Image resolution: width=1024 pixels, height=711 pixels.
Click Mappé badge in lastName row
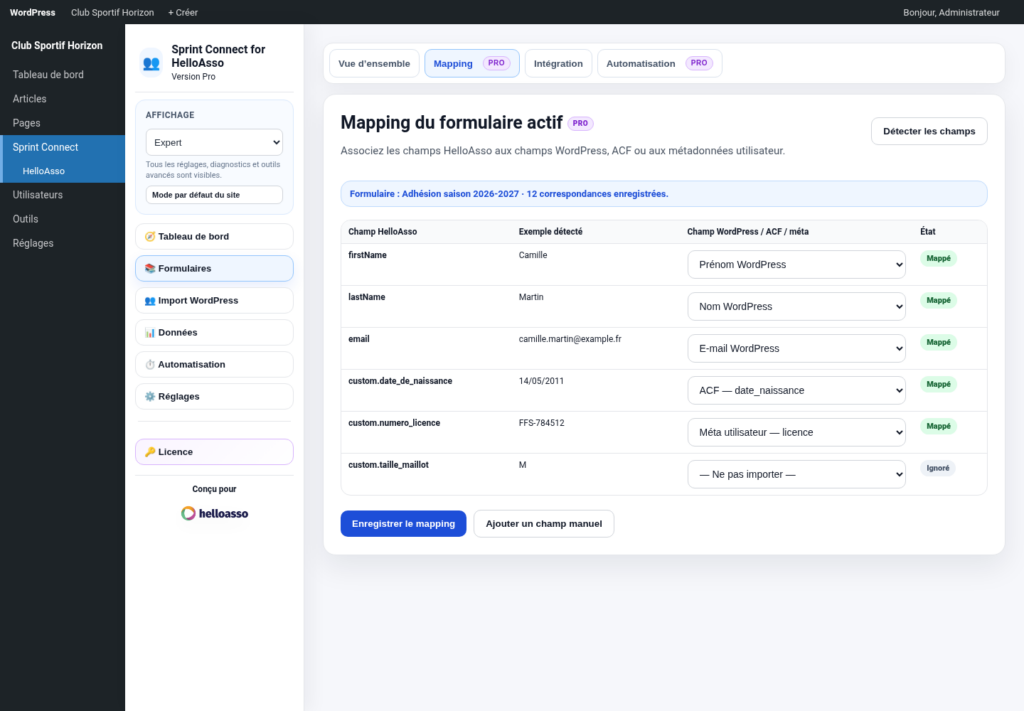pos(938,300)
